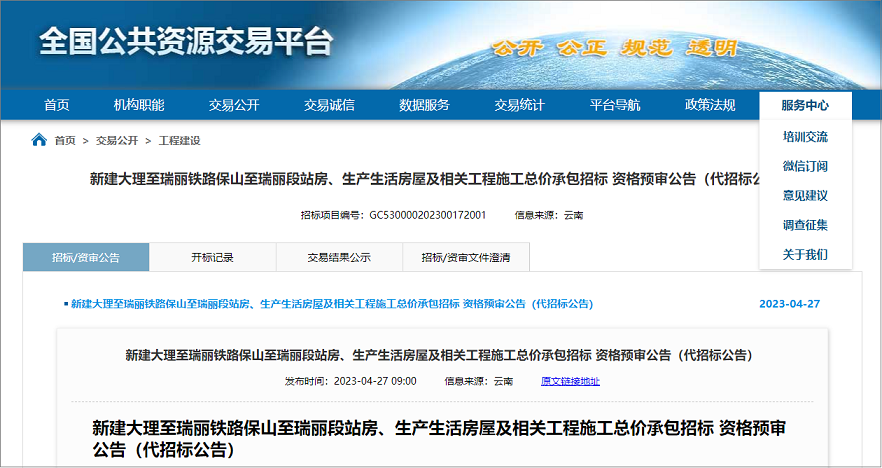Click the home icon in breadcrumb
The image size is (882, 468).
point(39,140)
